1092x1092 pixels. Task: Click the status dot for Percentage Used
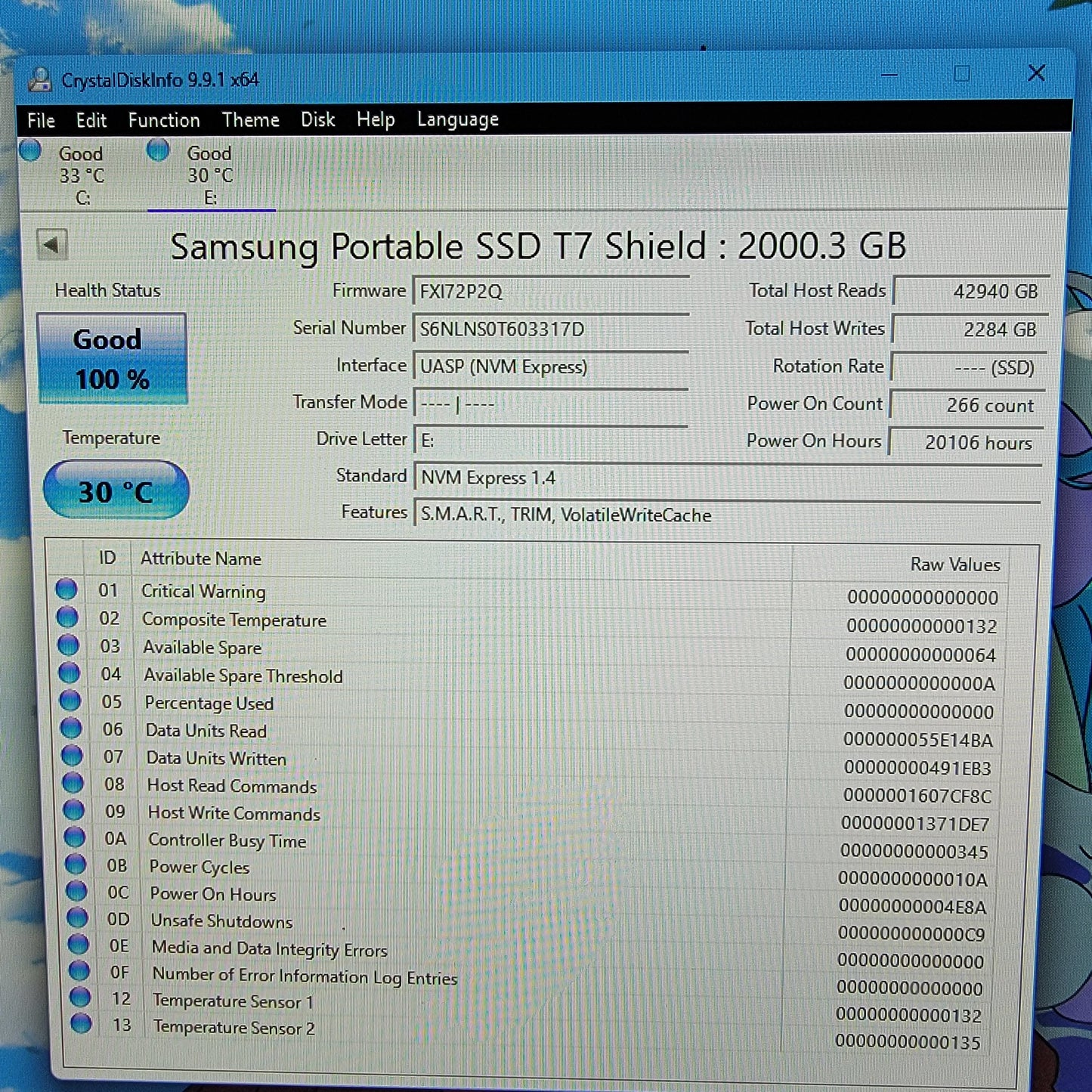[70, 701]
